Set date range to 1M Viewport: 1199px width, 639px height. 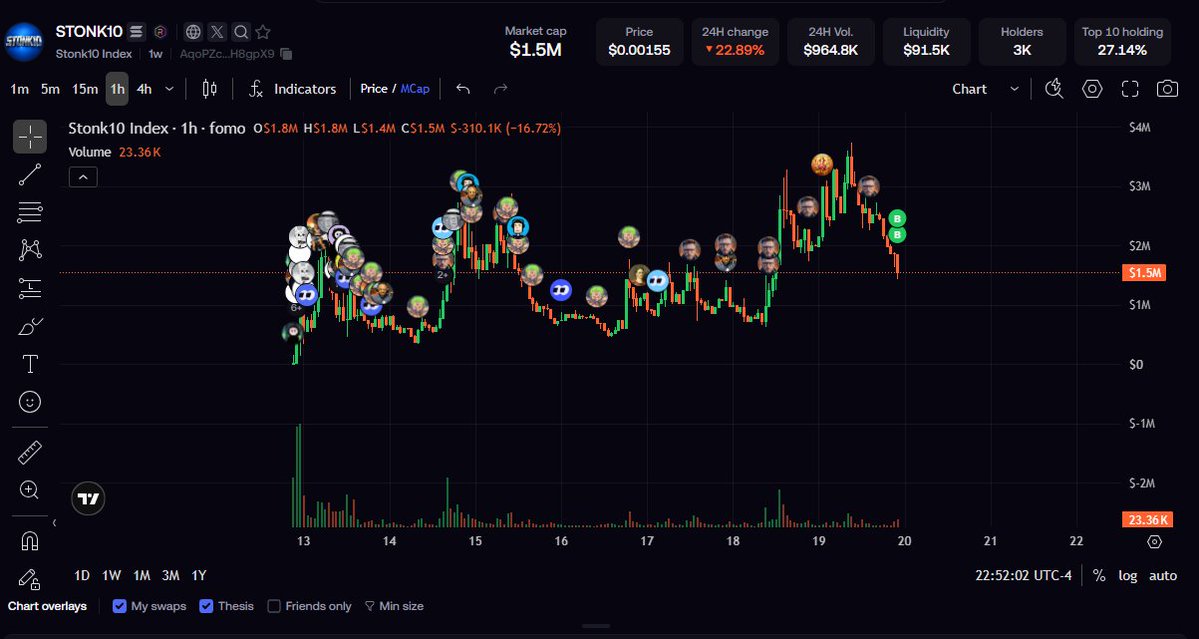point(141,576)
